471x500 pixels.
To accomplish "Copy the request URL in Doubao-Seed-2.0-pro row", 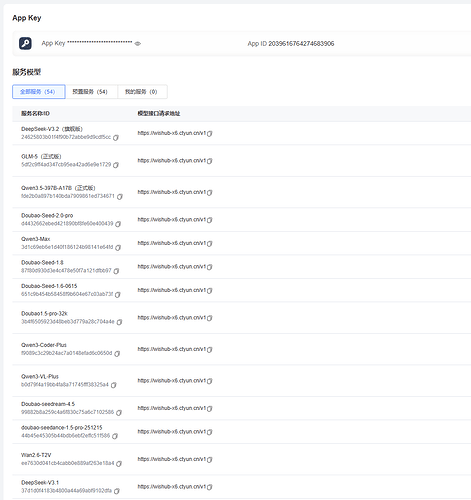I will click(x=210, y=220).
